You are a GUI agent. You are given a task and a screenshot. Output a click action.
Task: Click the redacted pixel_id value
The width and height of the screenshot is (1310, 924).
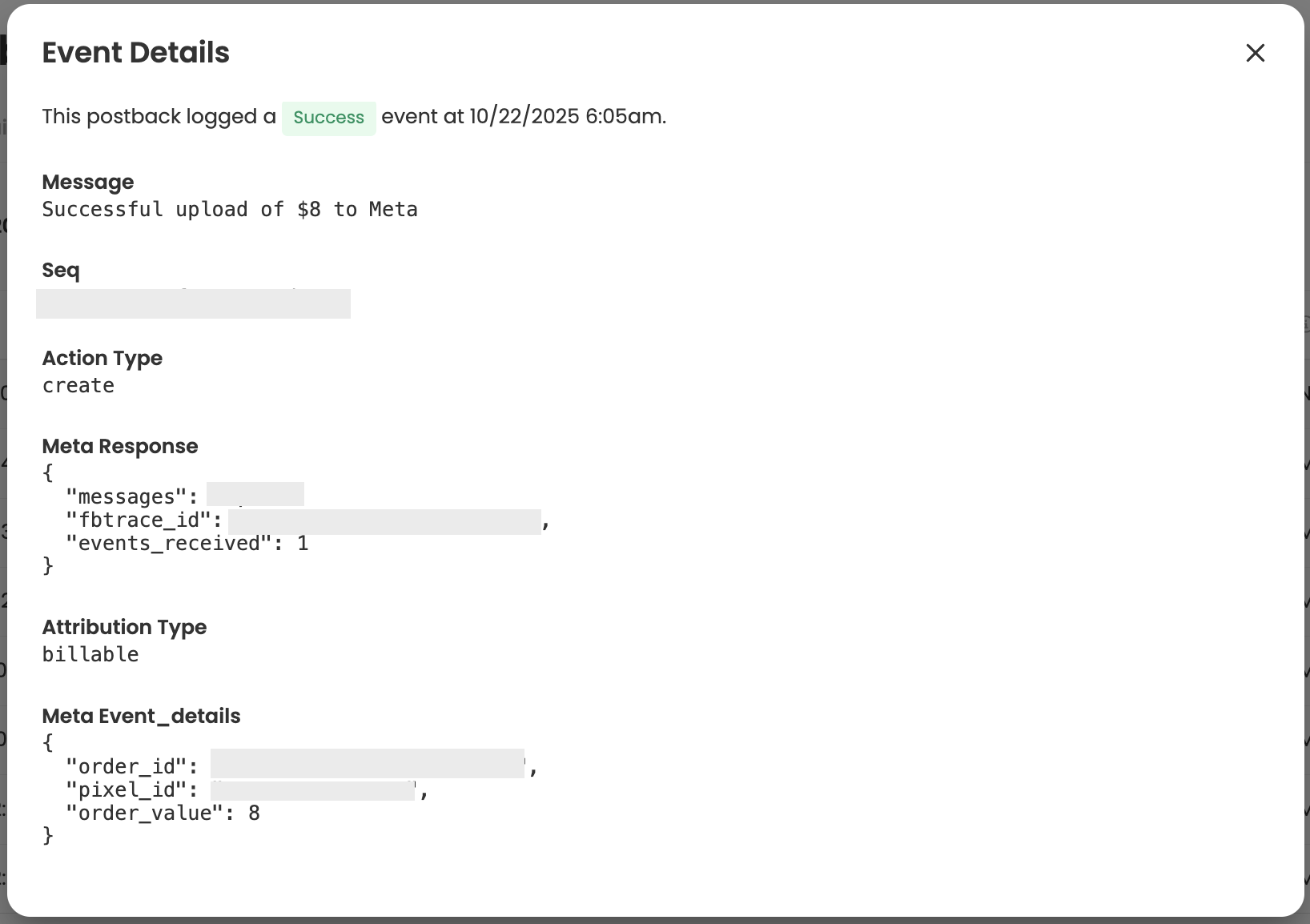click(313, 790)
